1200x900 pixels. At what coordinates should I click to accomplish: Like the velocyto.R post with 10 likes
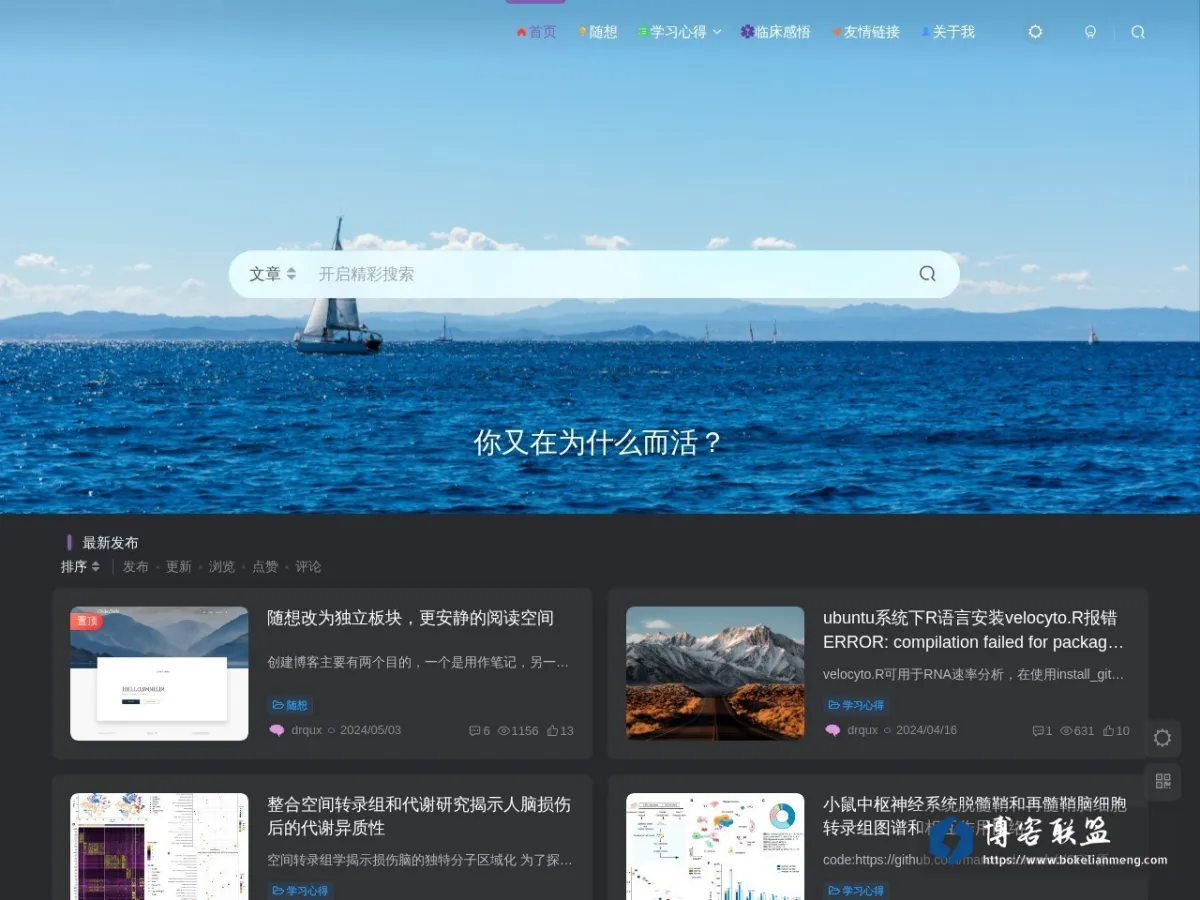(x=1108, y=731)
